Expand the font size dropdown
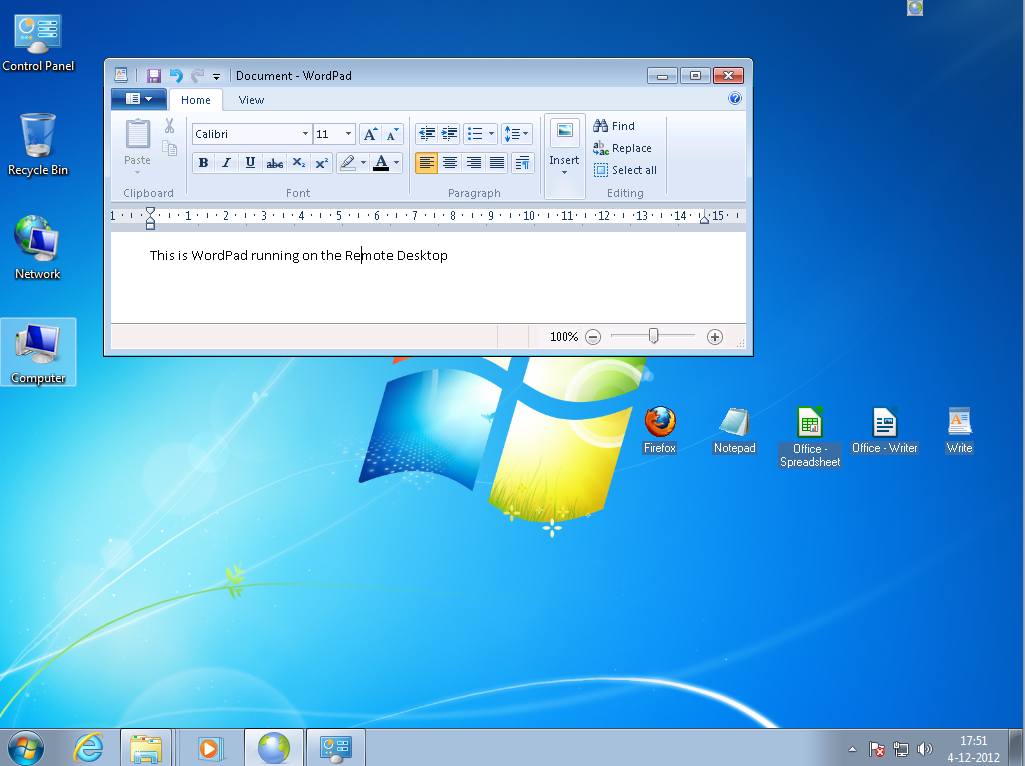Image resolution: width=1025 pixels, height=766 pixels. point(348,134)
